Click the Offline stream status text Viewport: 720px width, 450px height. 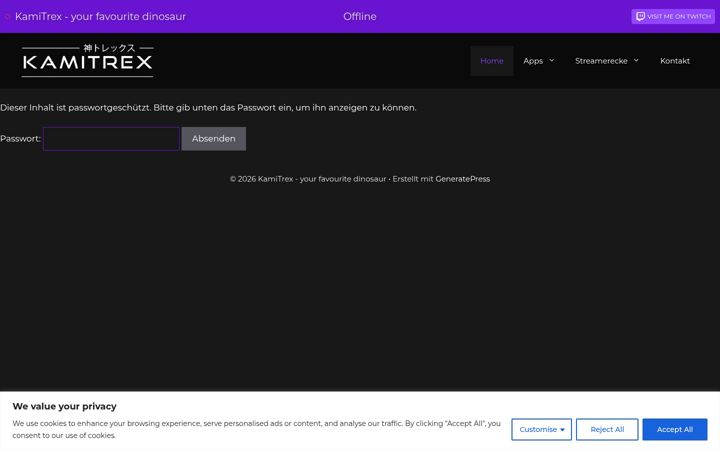pyautogui.click(x=360, y=17)
